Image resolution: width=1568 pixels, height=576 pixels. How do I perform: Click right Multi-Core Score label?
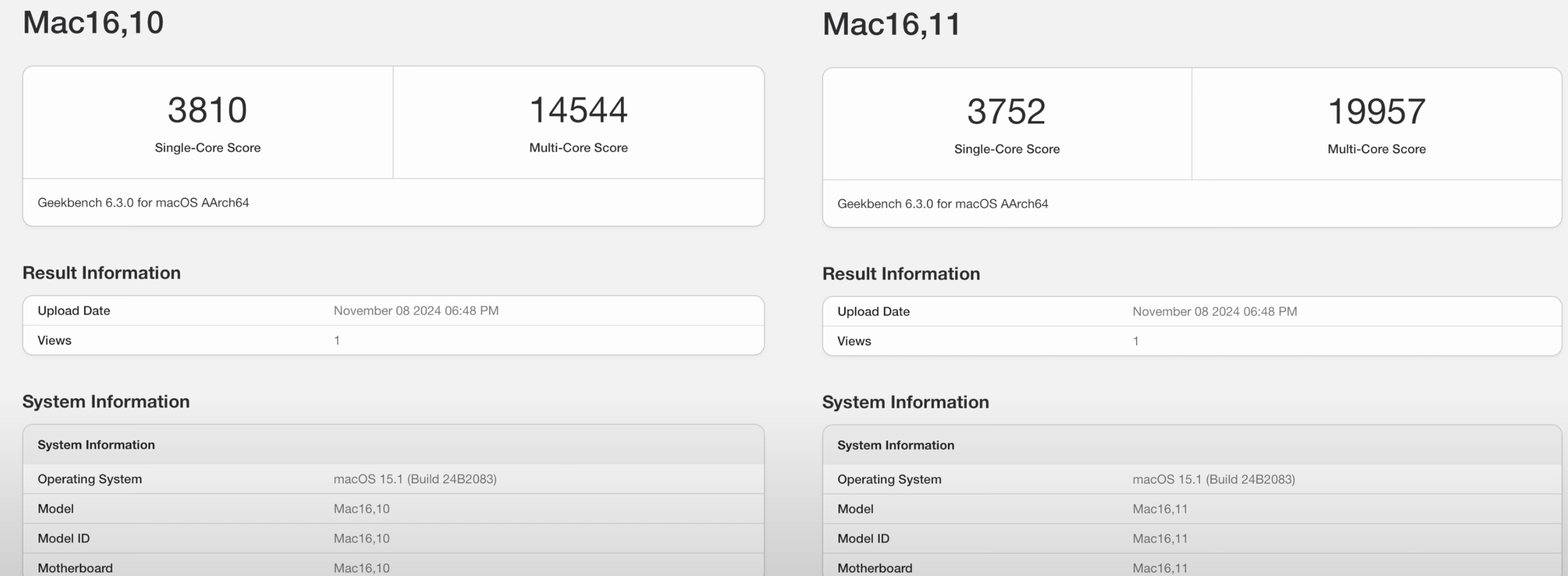click(1376, 149)
